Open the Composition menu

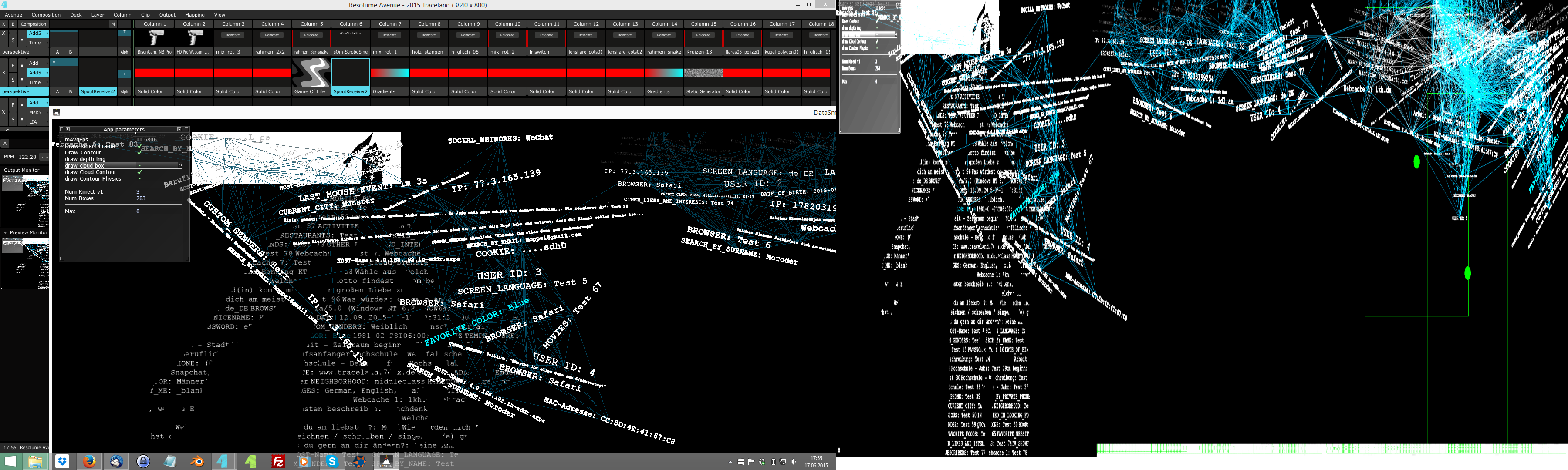(46, 15)
